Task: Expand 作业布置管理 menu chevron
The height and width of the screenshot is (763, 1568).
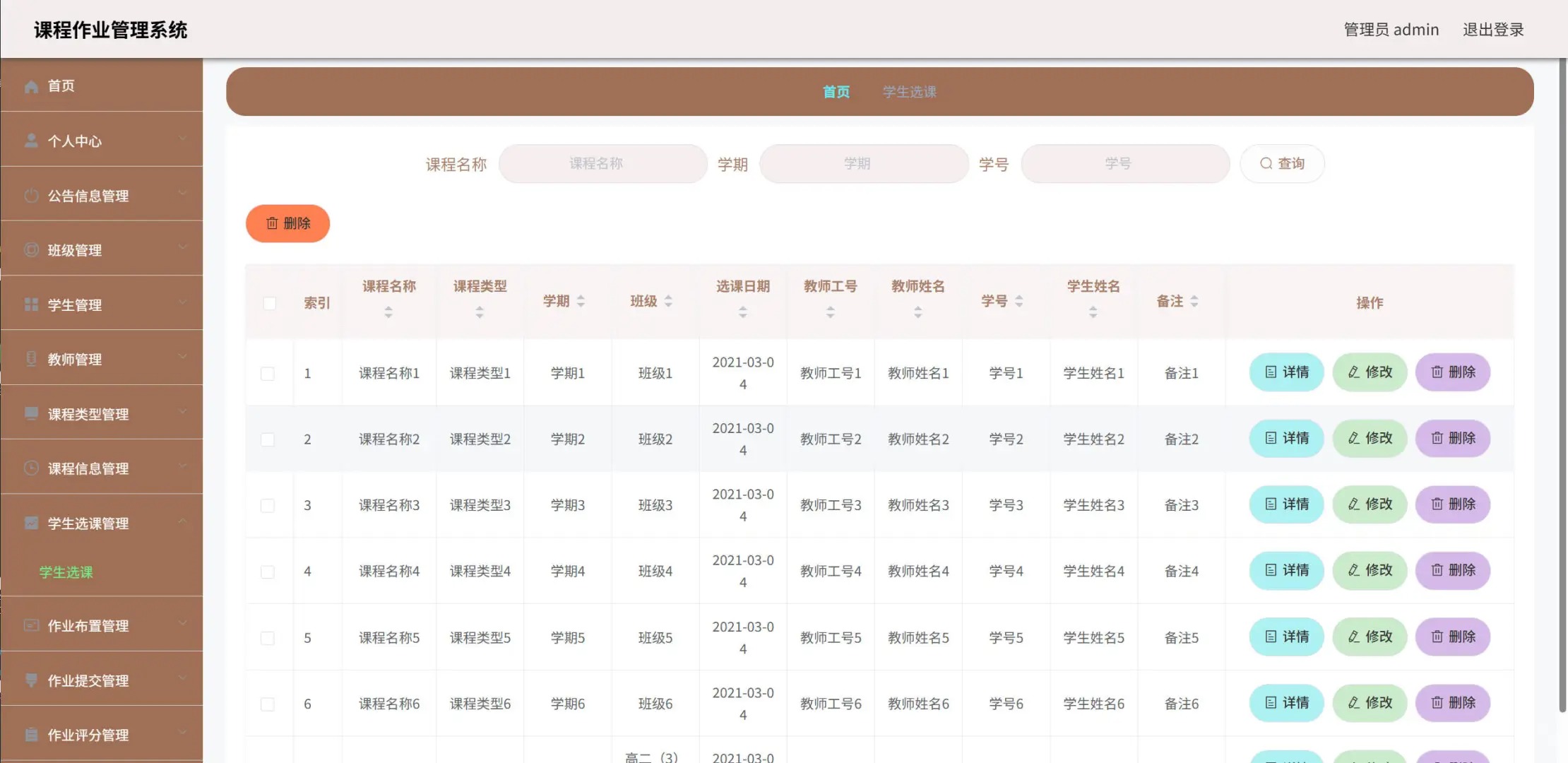Action: (x=183, y=622)
